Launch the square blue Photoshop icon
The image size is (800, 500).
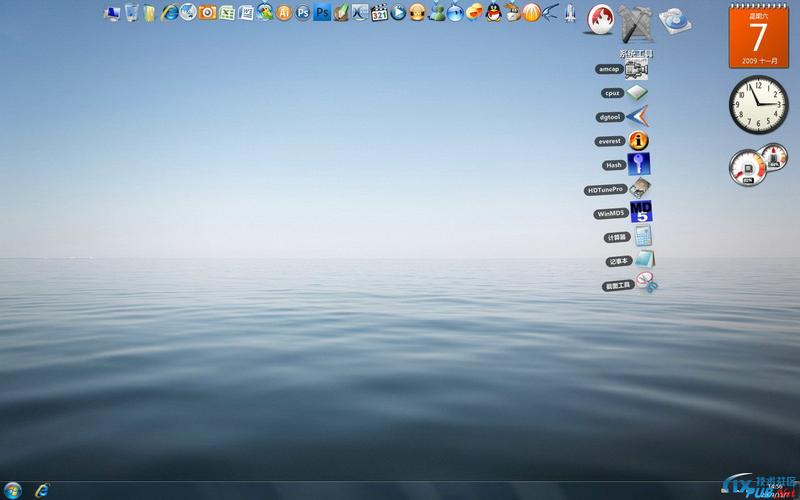322,12
